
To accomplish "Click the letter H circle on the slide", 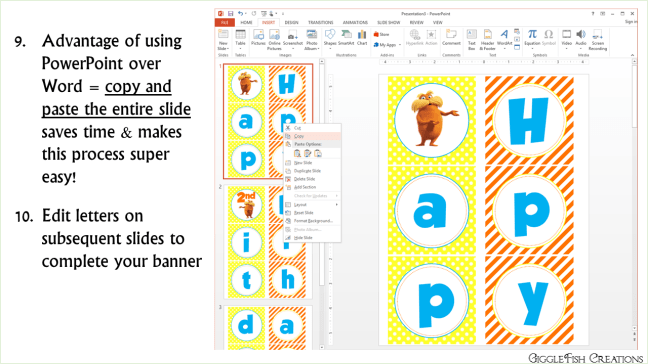I will click(529, 121).
